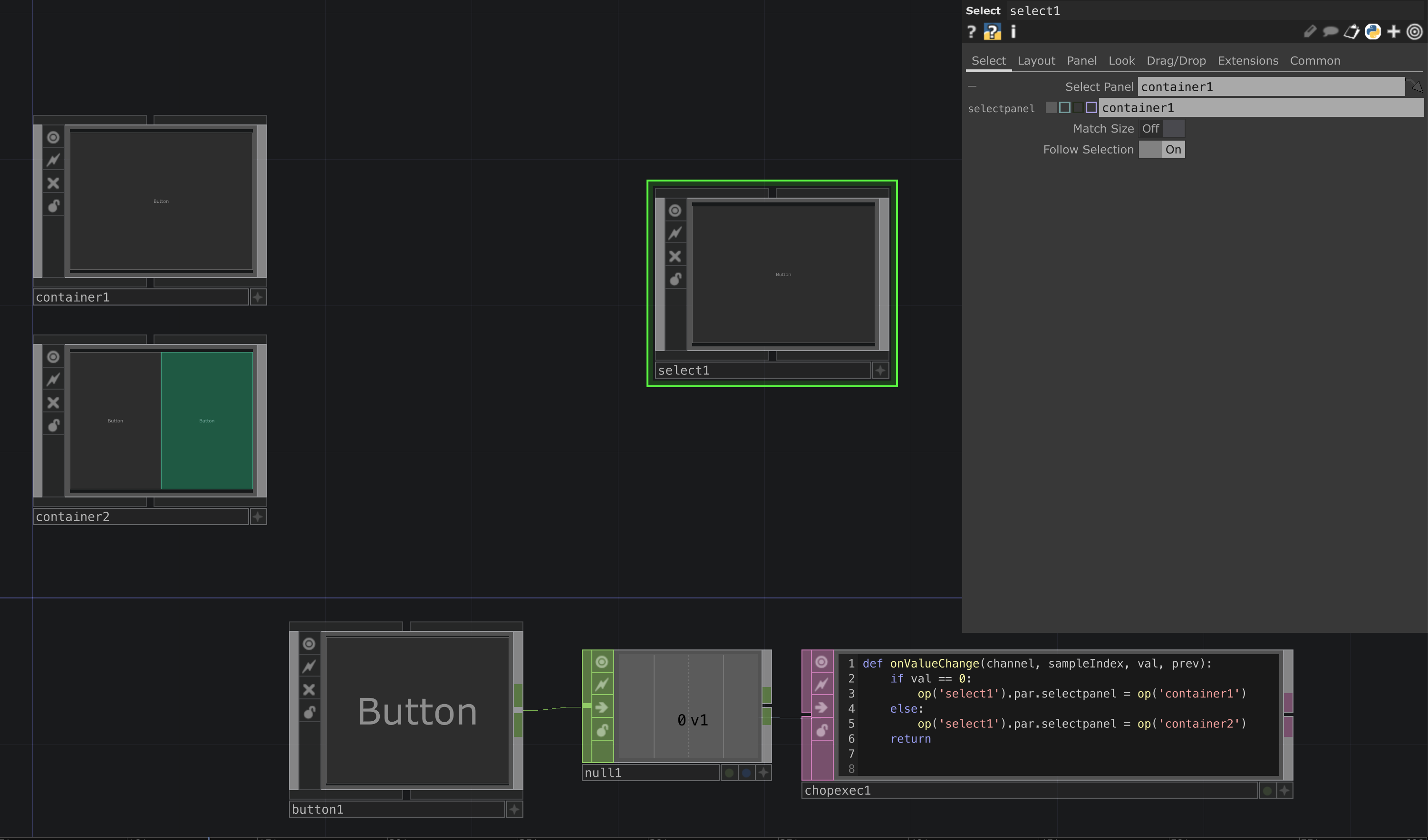Toggle viewer flag on container2 node
The width and height of the screenshot is (1428, 840).
pos(53,357)
